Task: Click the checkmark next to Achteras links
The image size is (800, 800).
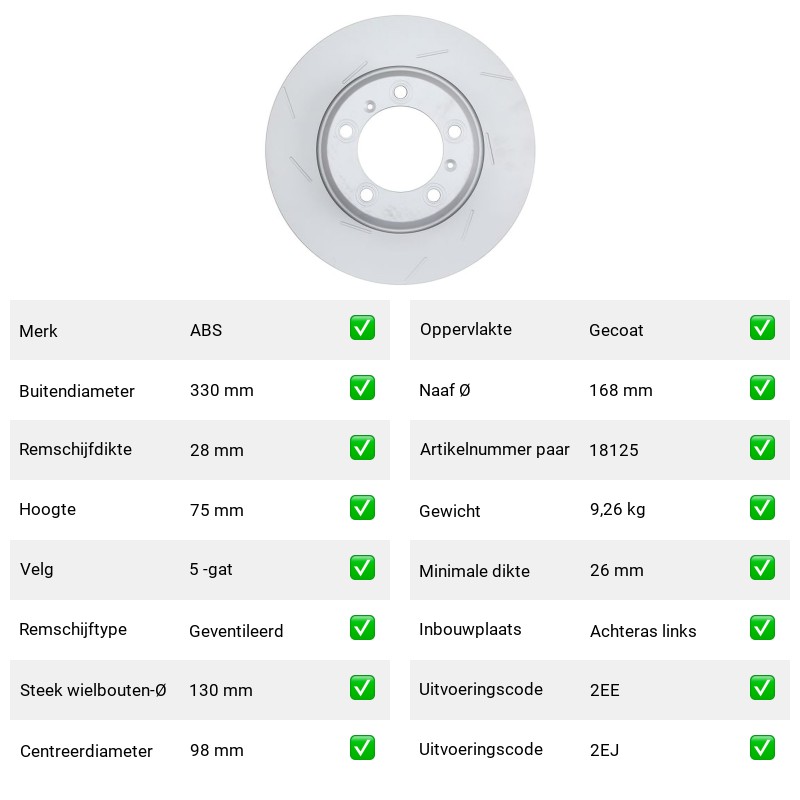Action: point(762,628)
